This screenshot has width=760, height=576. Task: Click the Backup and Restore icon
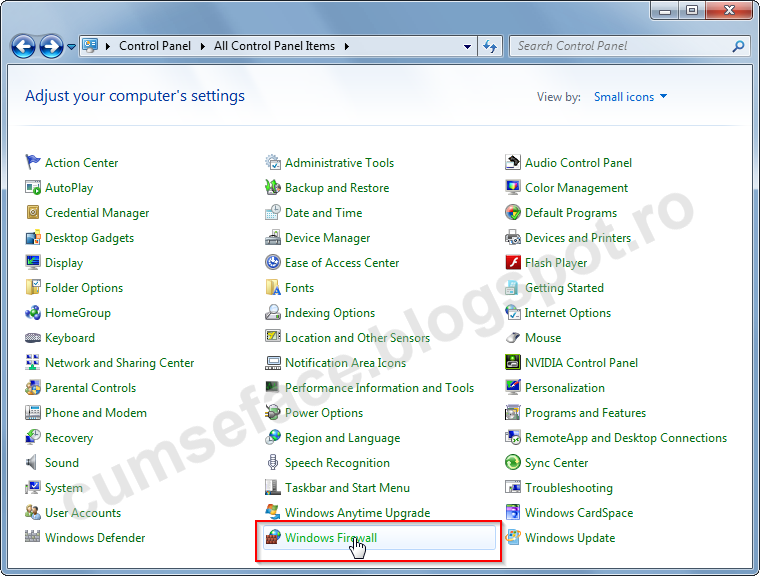pos(273,187)
